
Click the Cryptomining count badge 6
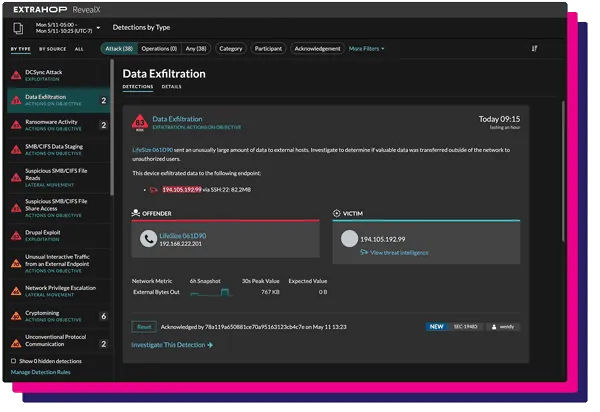tap(103, 316)
